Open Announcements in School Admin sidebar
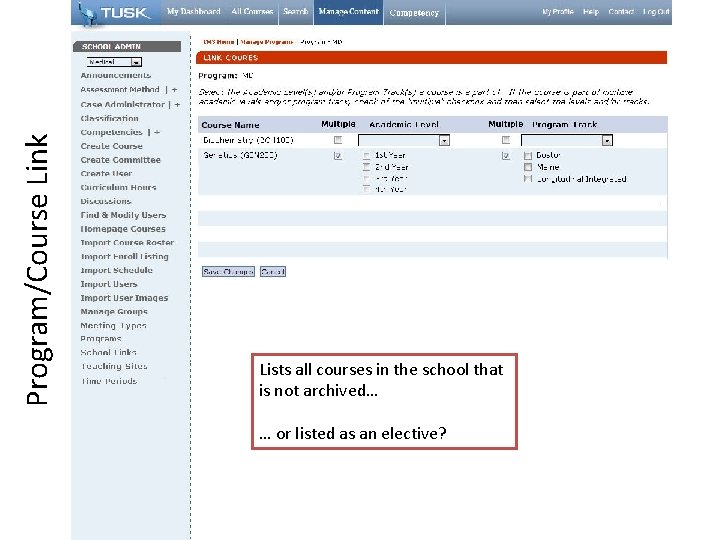This screenshot has width=720, height=540. coord(116,75)
